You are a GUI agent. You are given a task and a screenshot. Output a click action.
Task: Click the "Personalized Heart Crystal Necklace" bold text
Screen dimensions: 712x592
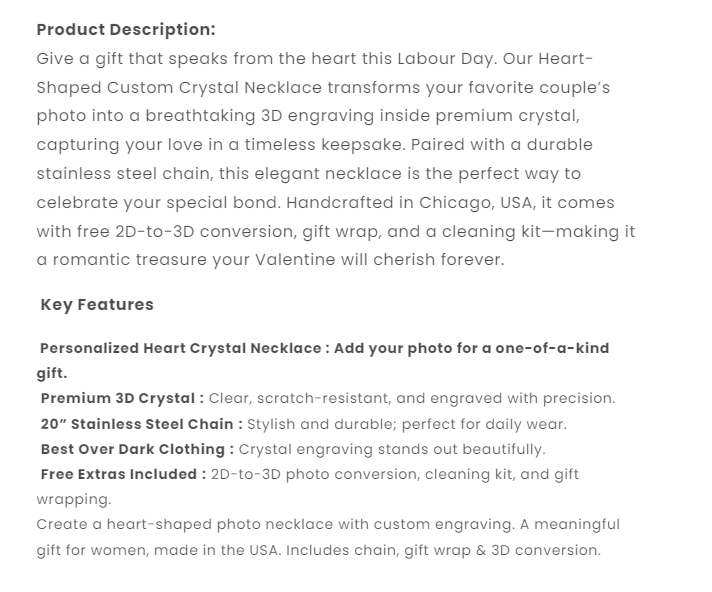(180, 348)
